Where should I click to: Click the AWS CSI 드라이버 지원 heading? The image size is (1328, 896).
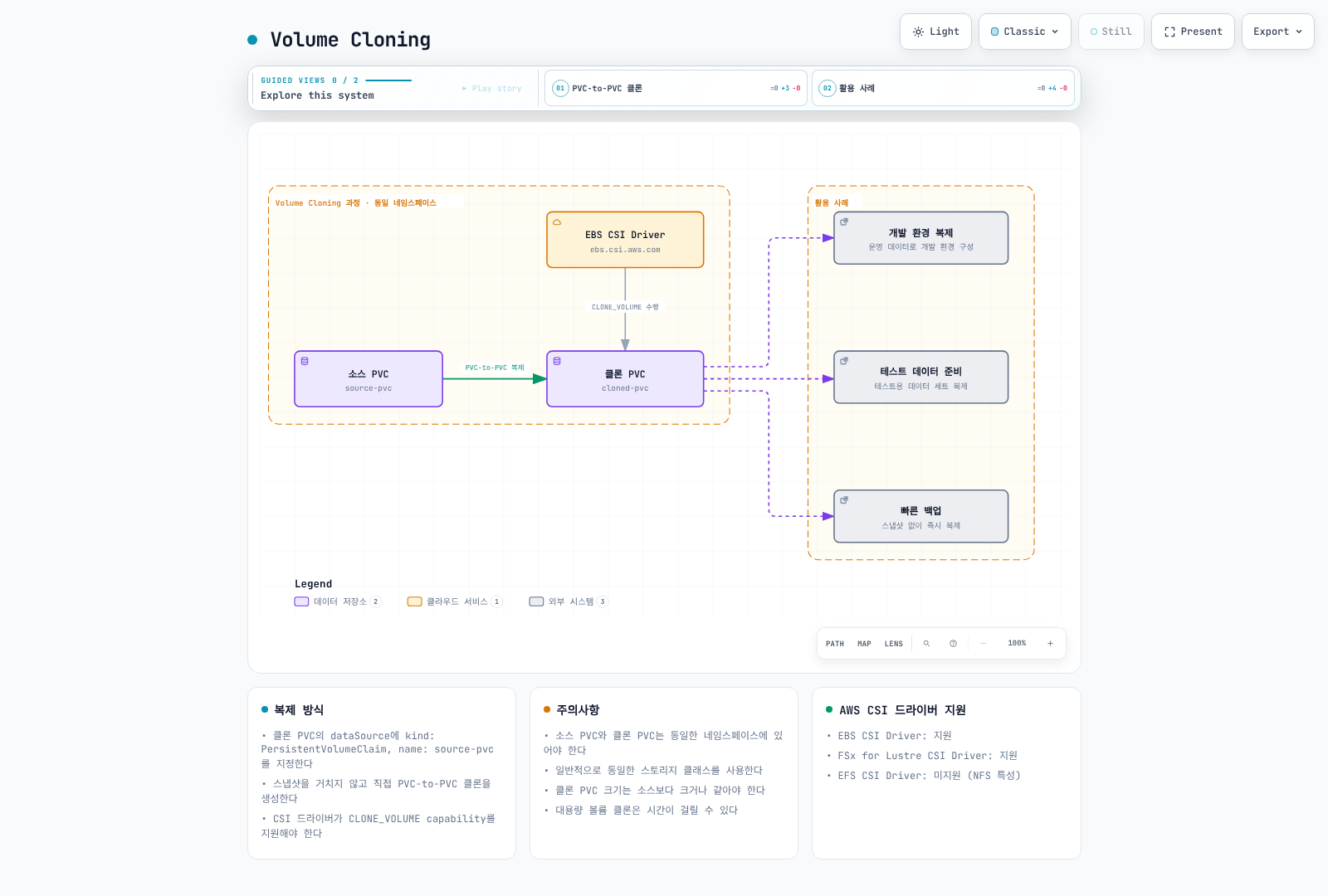point(902,710)
